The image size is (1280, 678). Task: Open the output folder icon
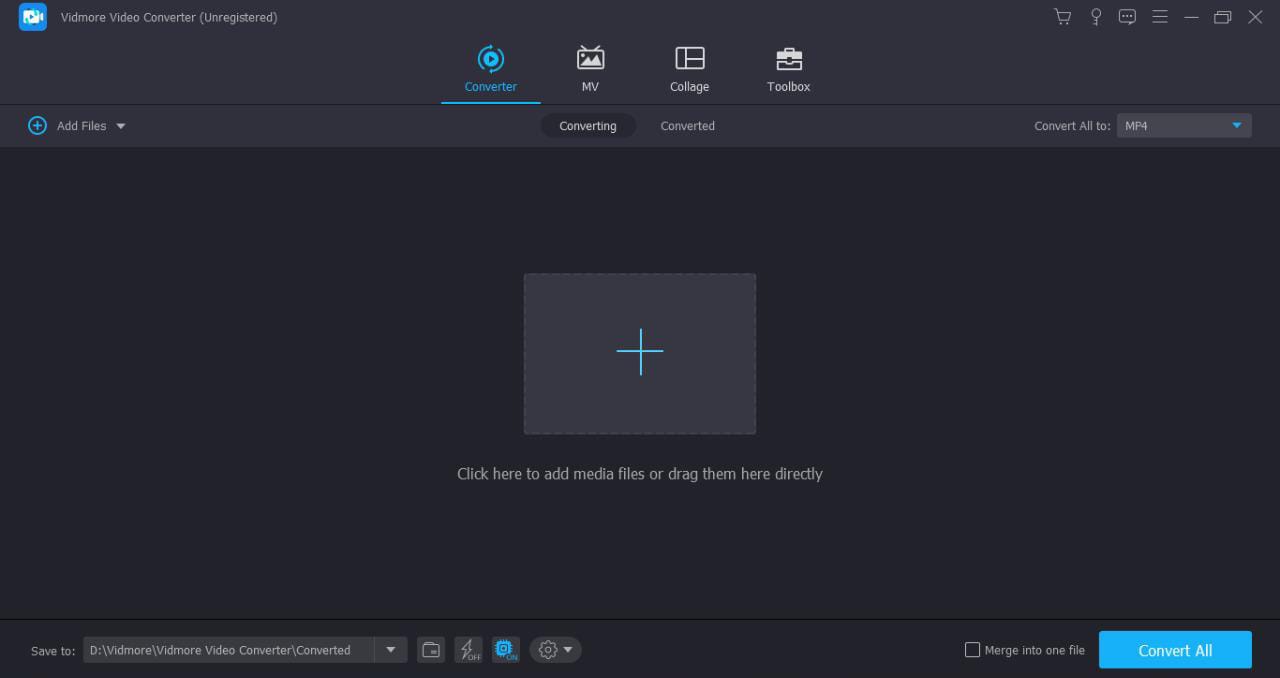coord(431,650)
